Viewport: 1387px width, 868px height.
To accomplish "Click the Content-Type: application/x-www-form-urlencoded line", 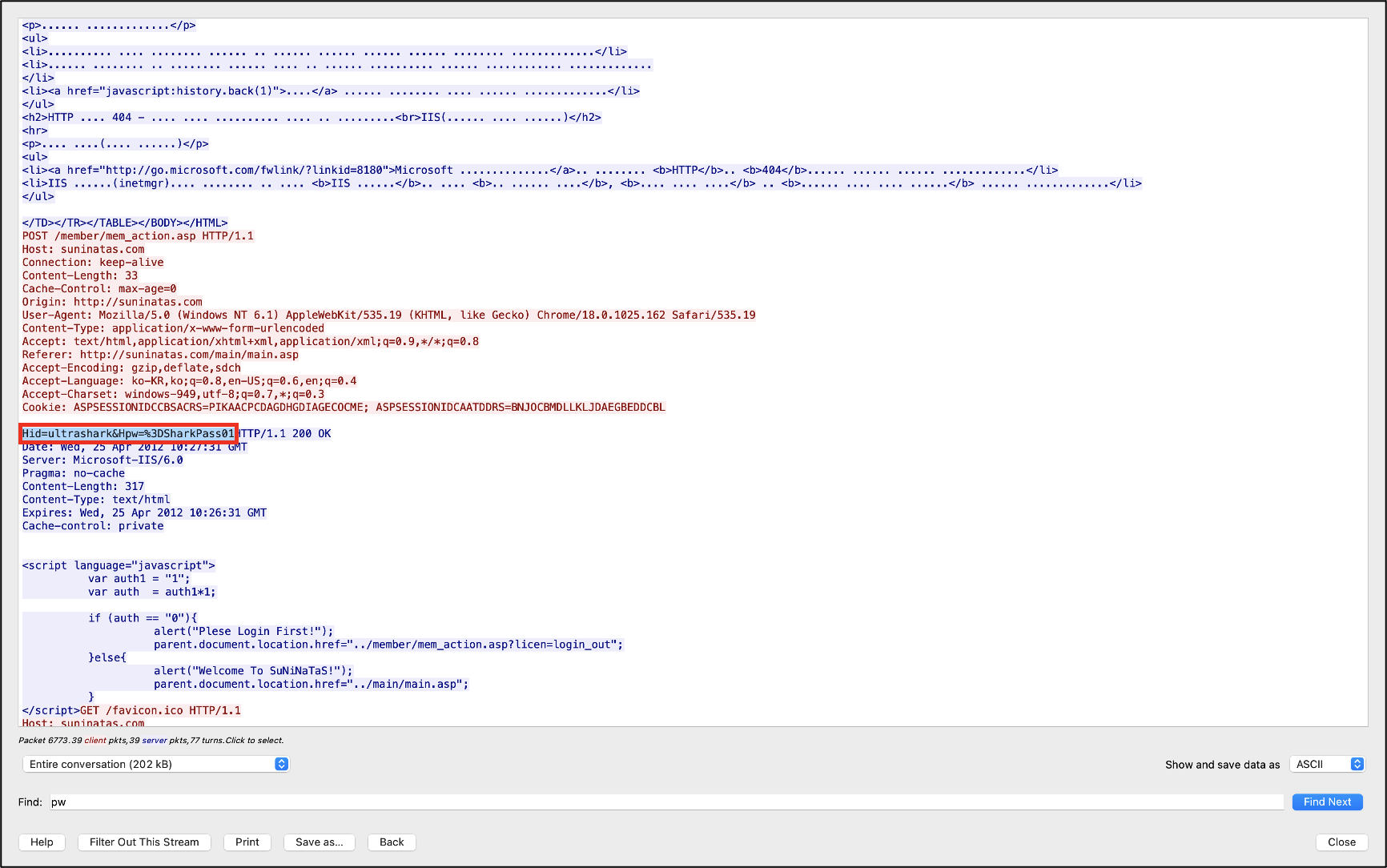I will (173, 328).
